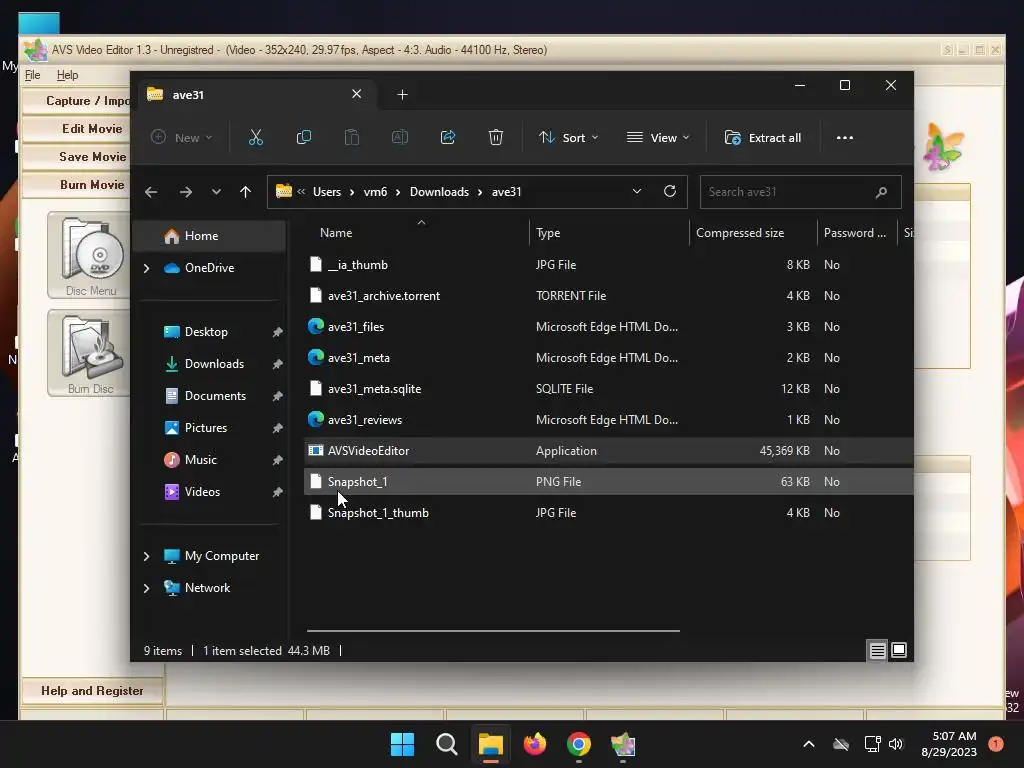The height and width of the screenshot is (768, 1024).
Task: Open Help menu in AVS Video Editor
Action: coord(67,75)
